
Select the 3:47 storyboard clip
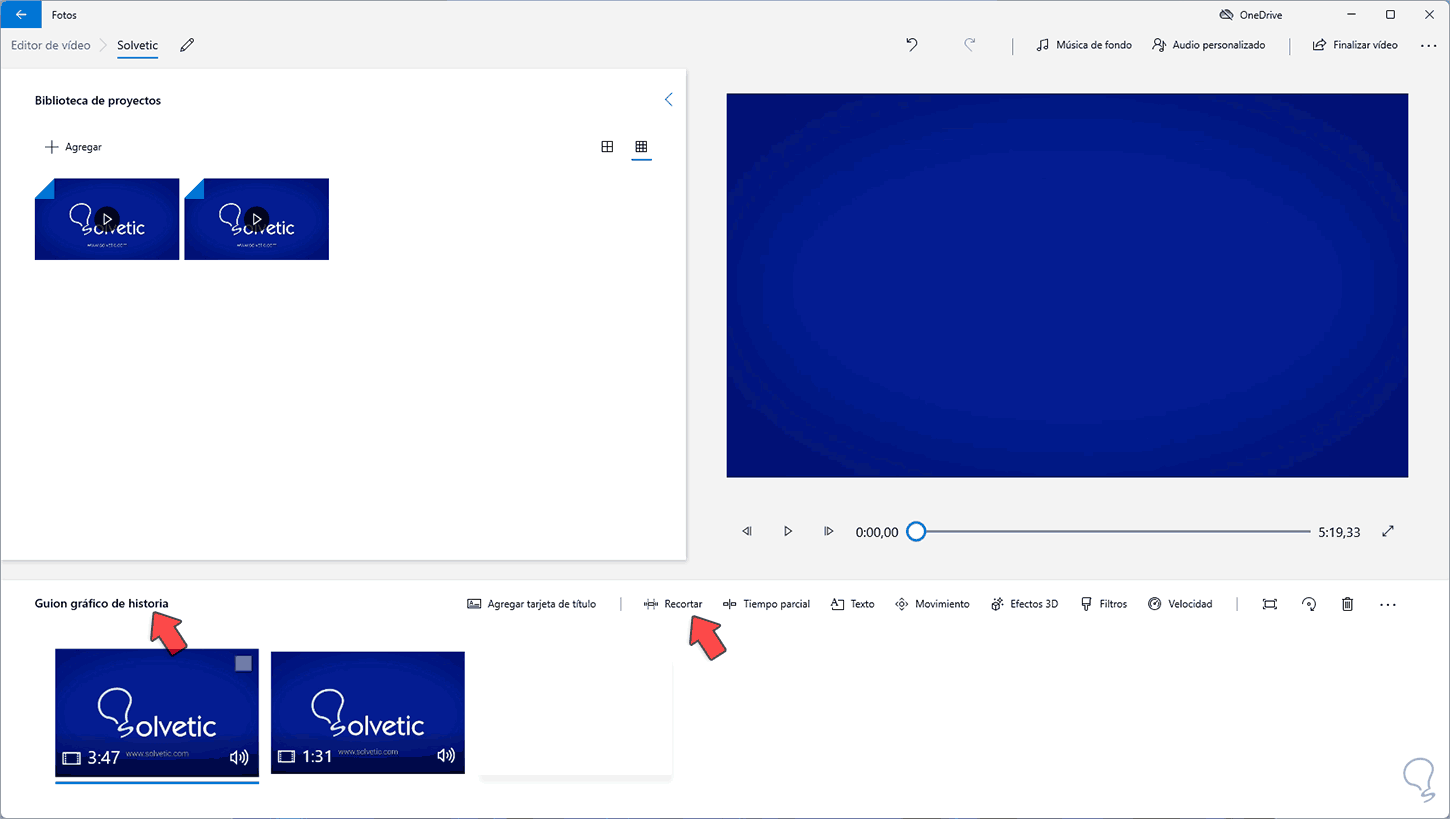[x=157, y=712]
